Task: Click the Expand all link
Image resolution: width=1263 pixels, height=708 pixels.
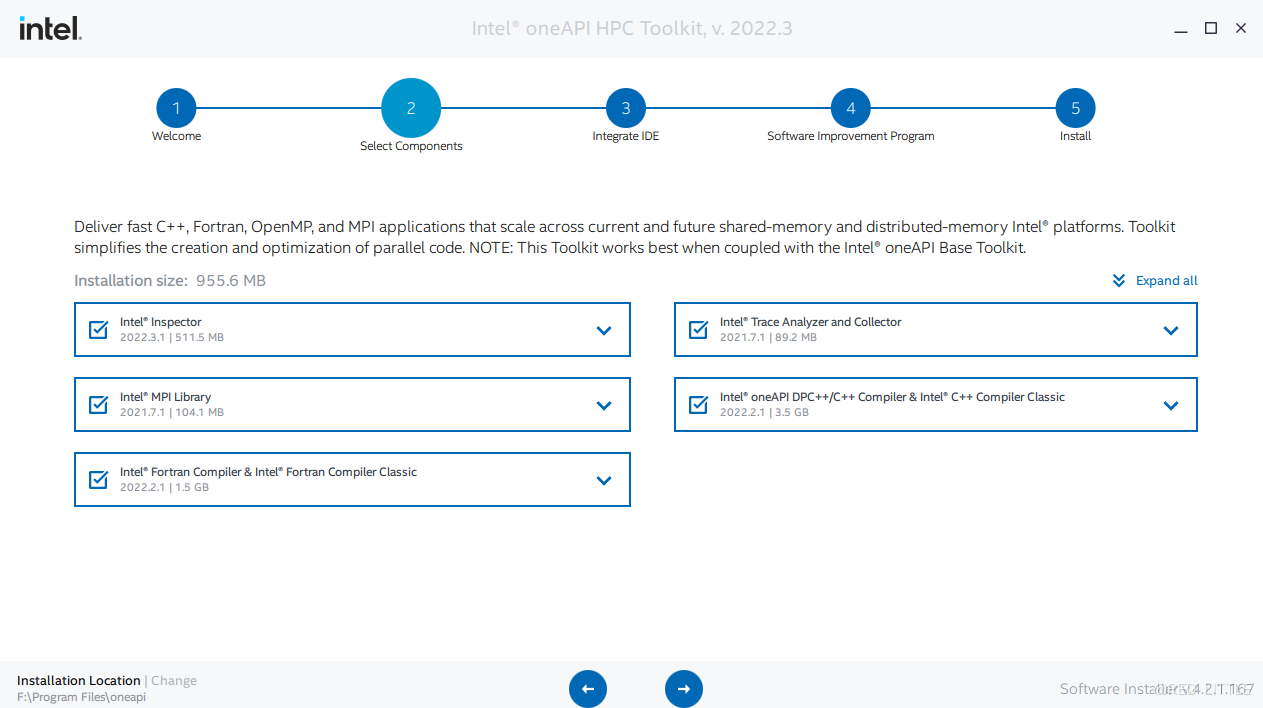Action: pos(1166,281)
